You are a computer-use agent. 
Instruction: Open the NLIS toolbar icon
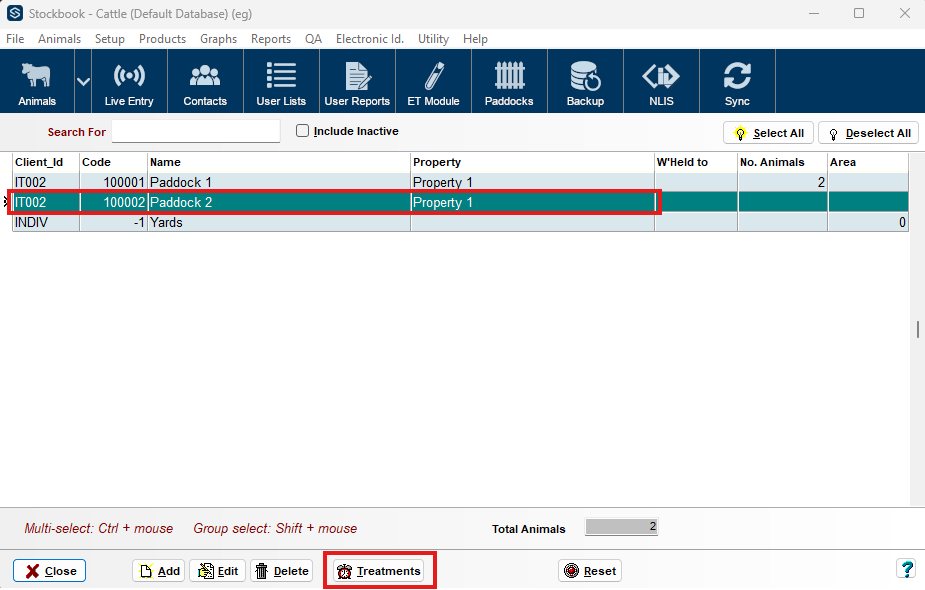coord(661,82)
